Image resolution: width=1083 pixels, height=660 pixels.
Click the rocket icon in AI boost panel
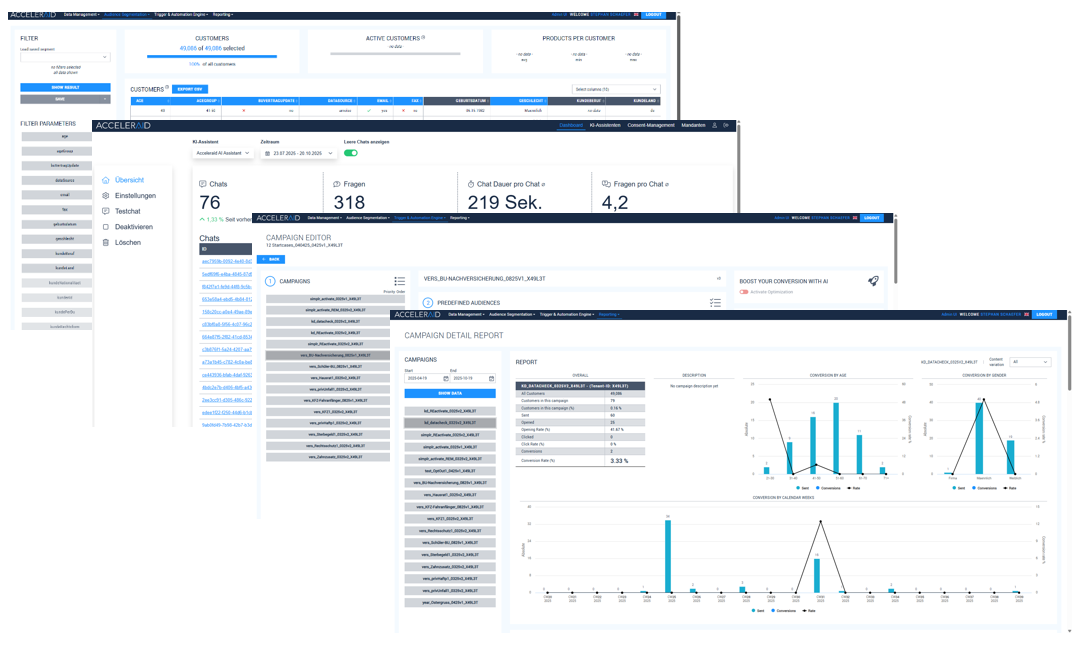(x=873, y=281)
